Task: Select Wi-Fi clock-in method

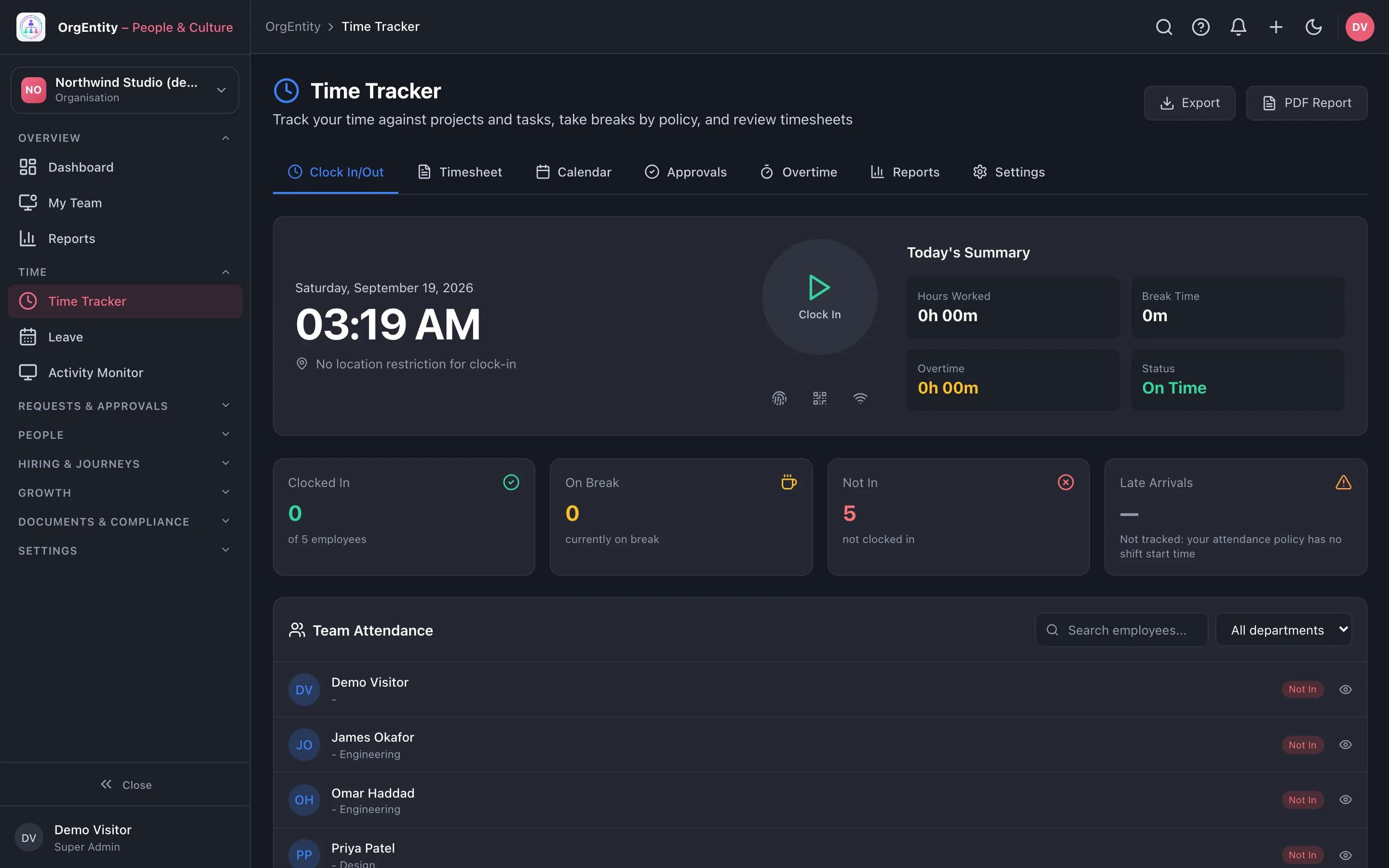Action: click(x=860, y=398)
